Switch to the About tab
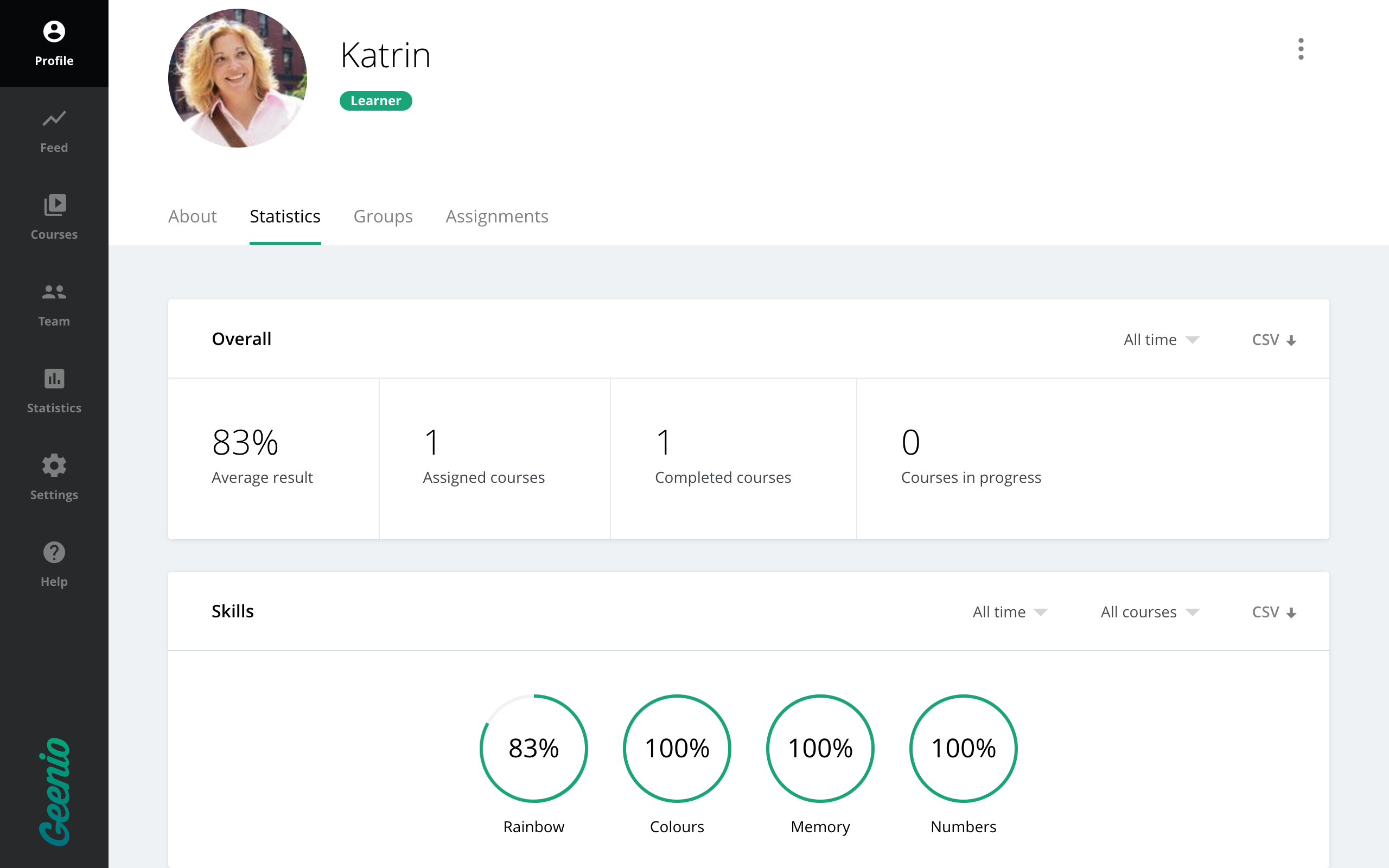Image resolution: width=1389 pixels, height=868 pixels. point(192,216)
